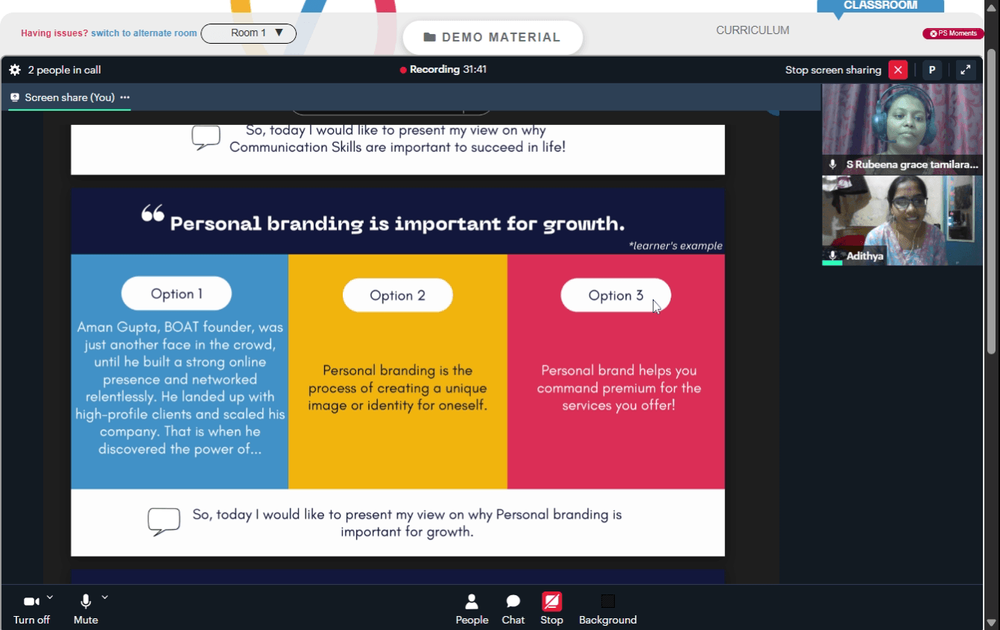
Task: Click the P button in call header
Action: [932, 70]
